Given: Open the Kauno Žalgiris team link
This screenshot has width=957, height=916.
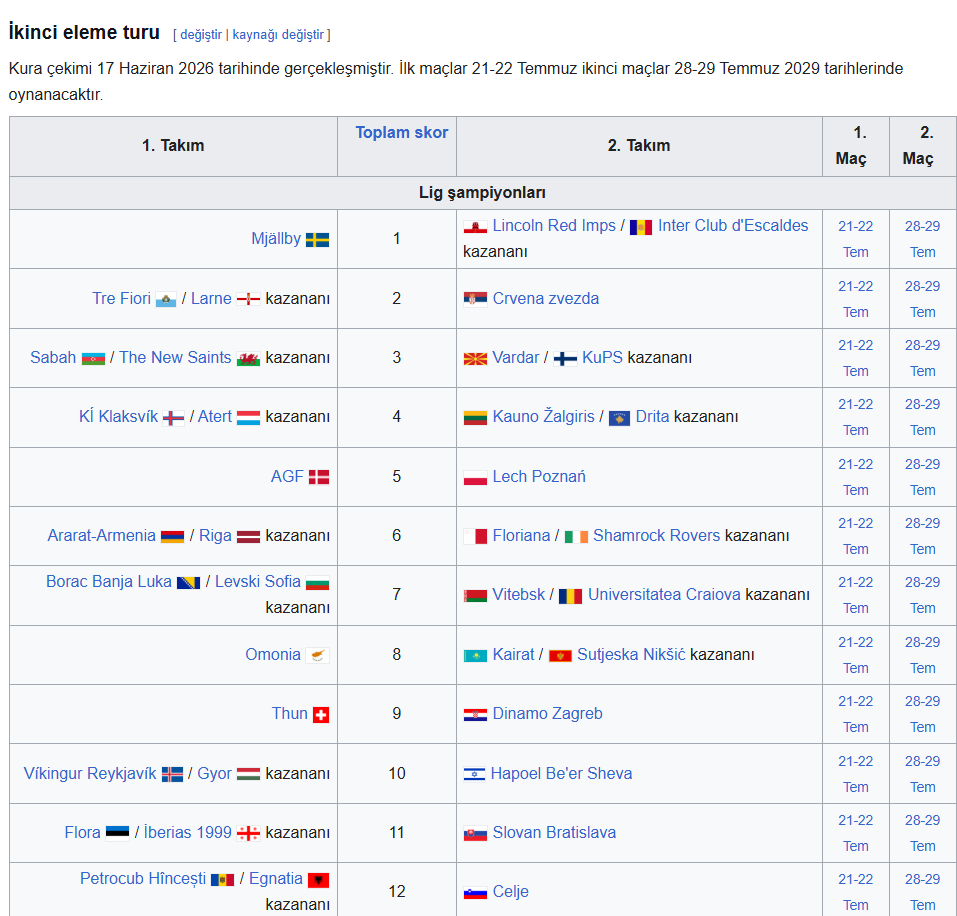Looking at the screenshot, I should (x=543, y=417).
